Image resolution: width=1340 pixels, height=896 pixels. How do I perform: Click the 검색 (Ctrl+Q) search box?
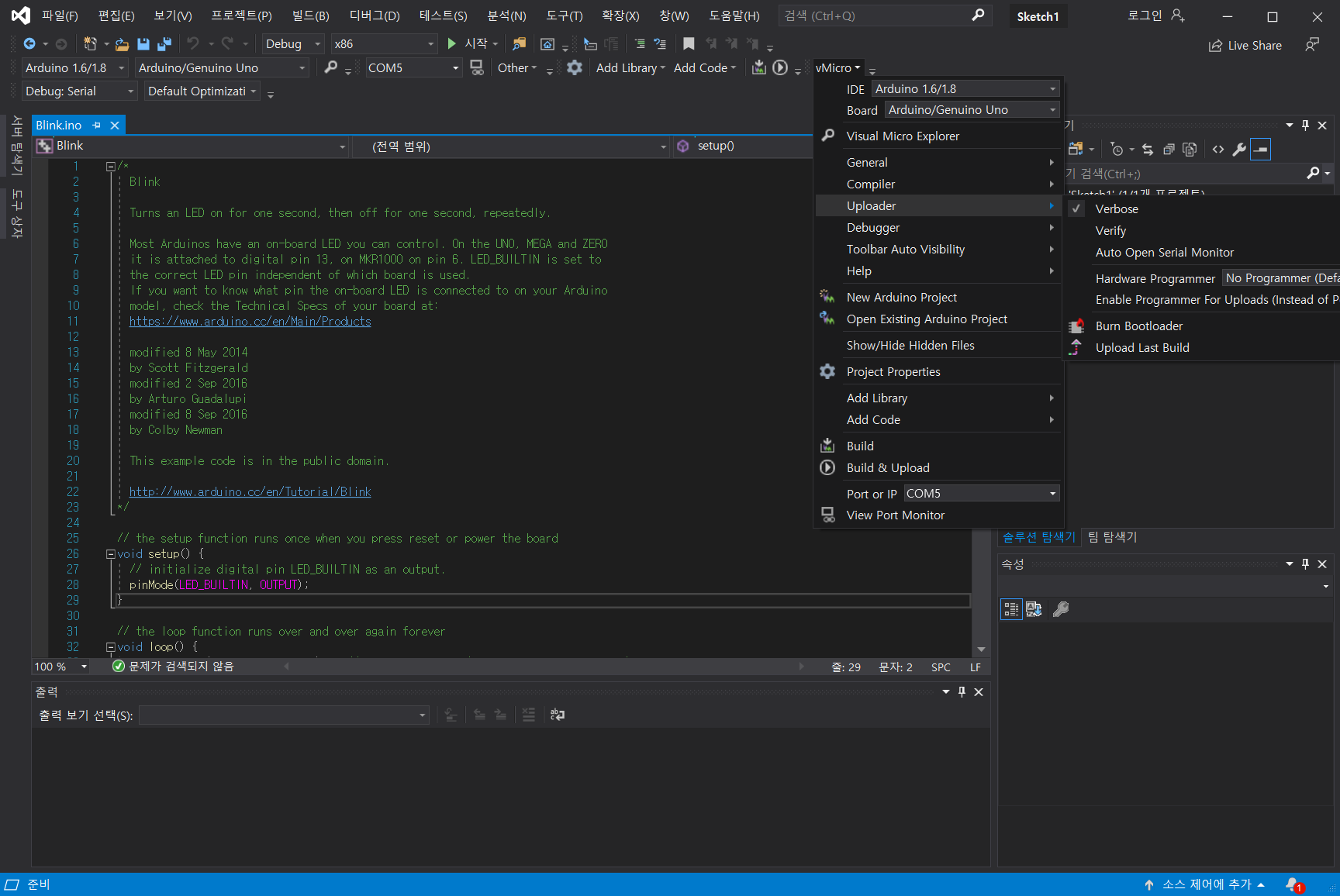coord(886,16)
